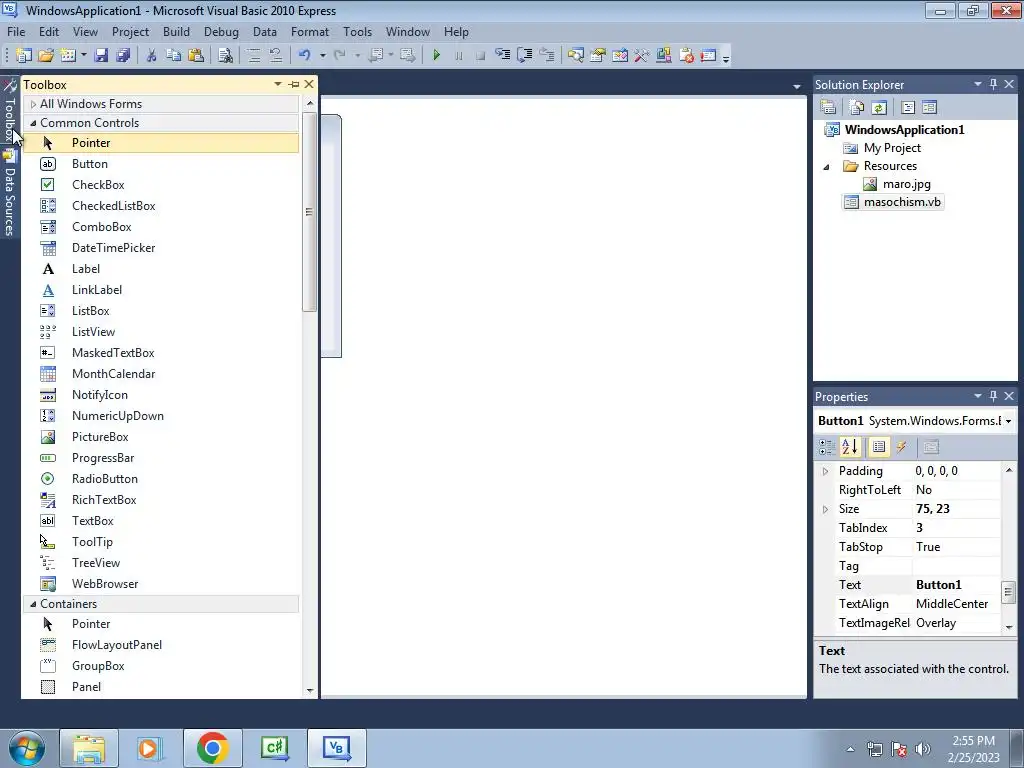This screenshot has width=1024, height=768.
Task: Click the Toolbox vertical scrollbar thumb
Action: tap(310, 212)
